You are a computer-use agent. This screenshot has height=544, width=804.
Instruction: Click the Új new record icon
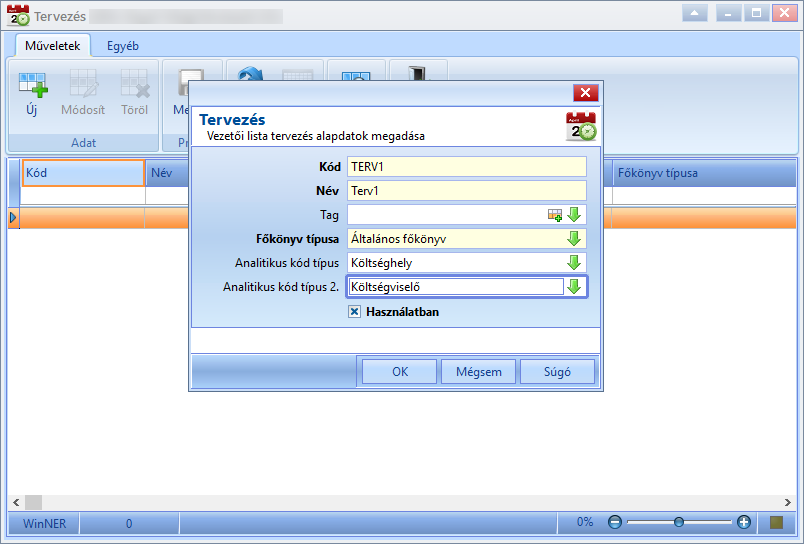pyautogui.click(x=33, y=85)
